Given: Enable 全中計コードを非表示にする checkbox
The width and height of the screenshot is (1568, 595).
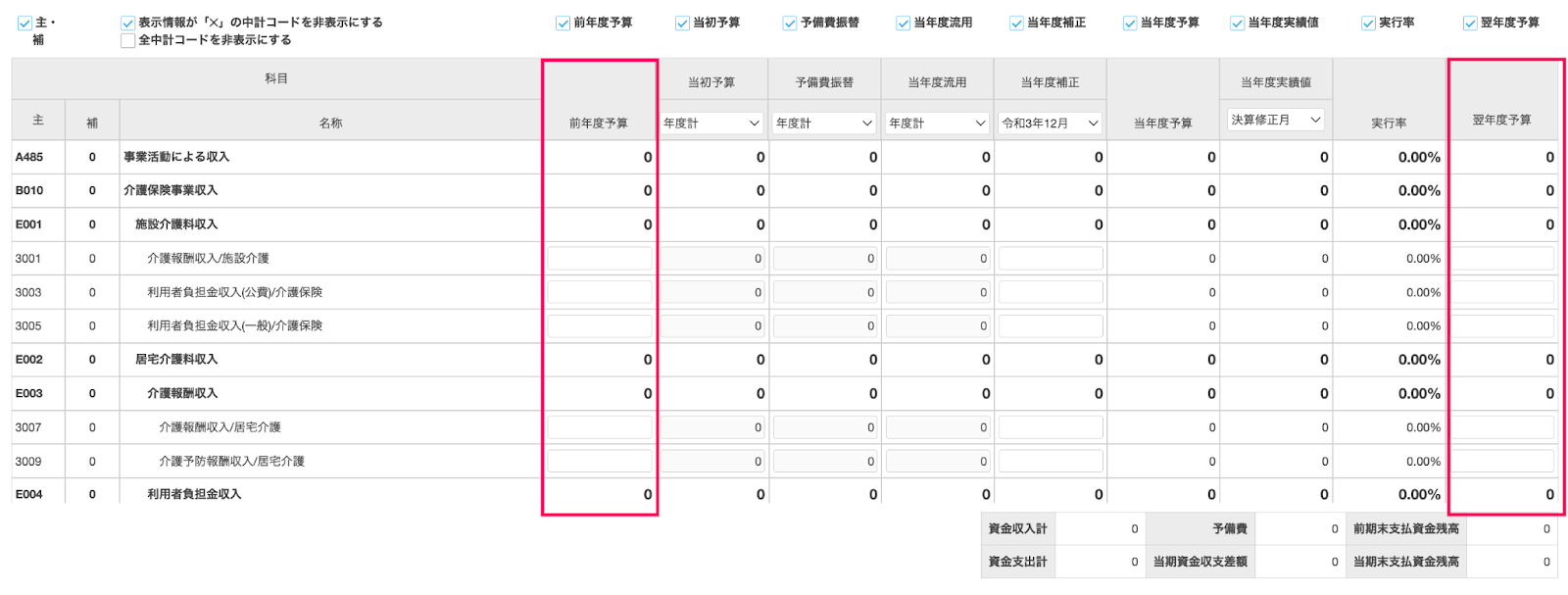Looking at the screenshot, I should 127,40.
